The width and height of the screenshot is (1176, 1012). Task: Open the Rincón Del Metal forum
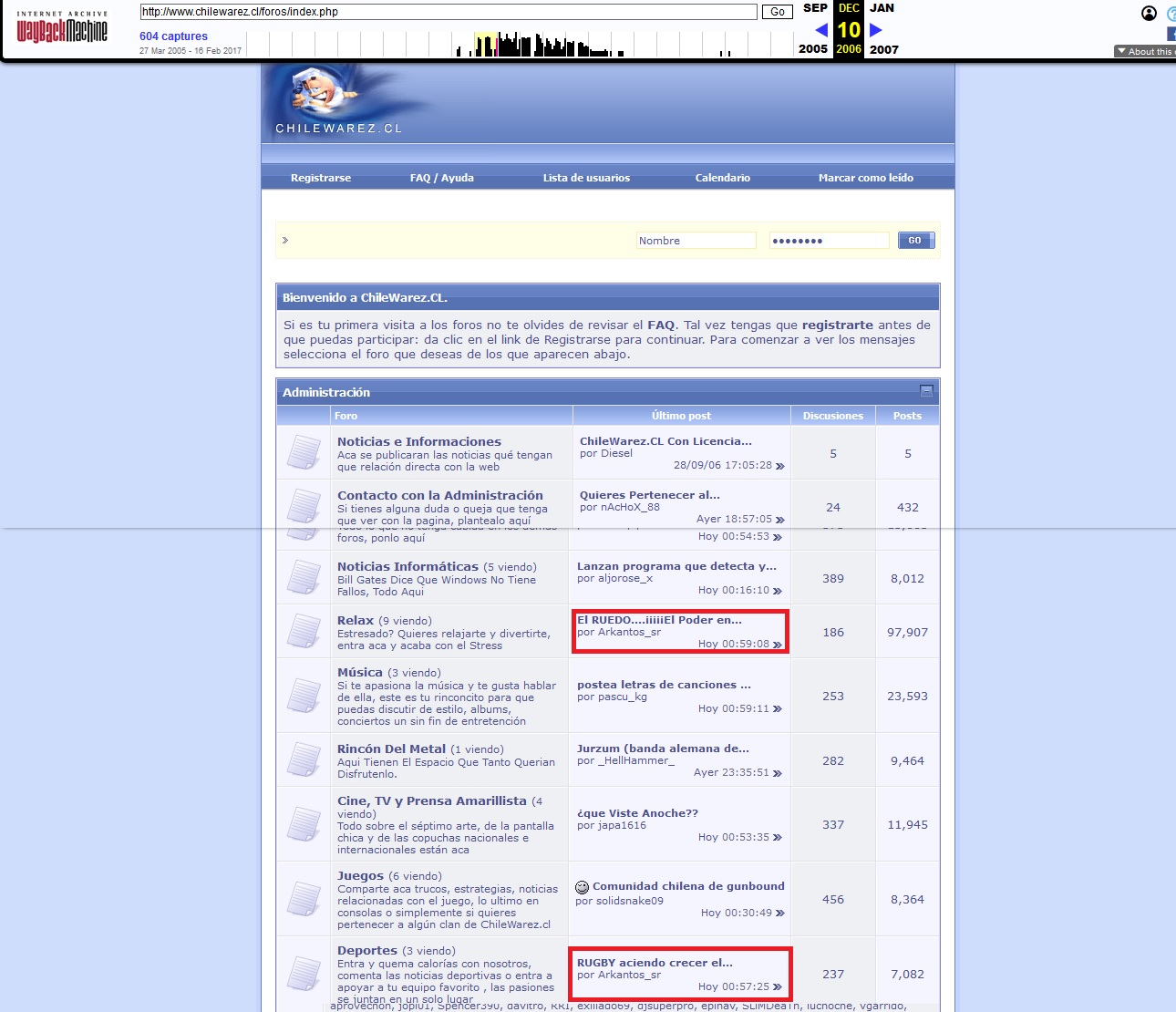pyautogui.click(x=392, y=749)
